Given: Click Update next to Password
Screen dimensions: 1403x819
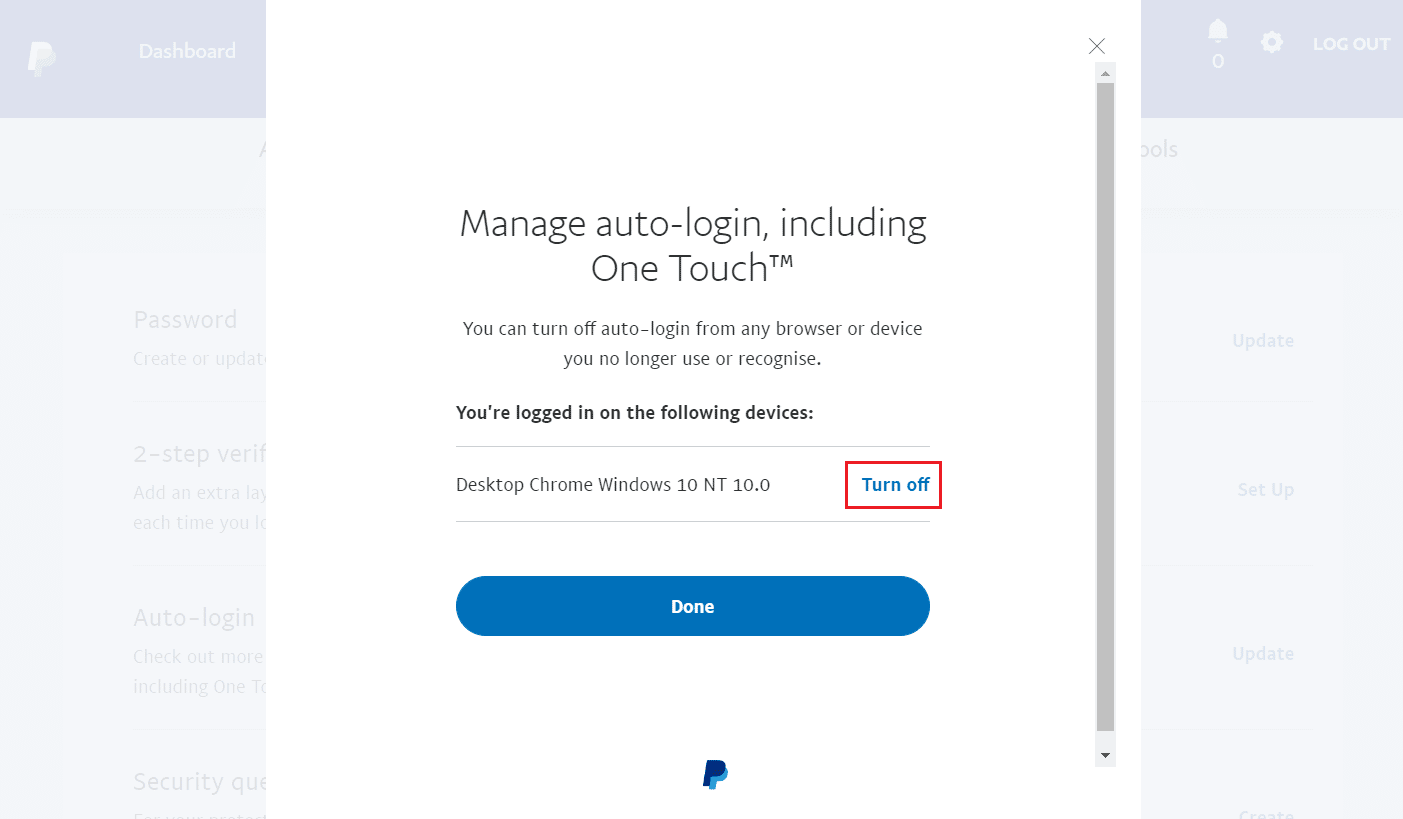Looking at the screenshot, I should coord(1263,340).
